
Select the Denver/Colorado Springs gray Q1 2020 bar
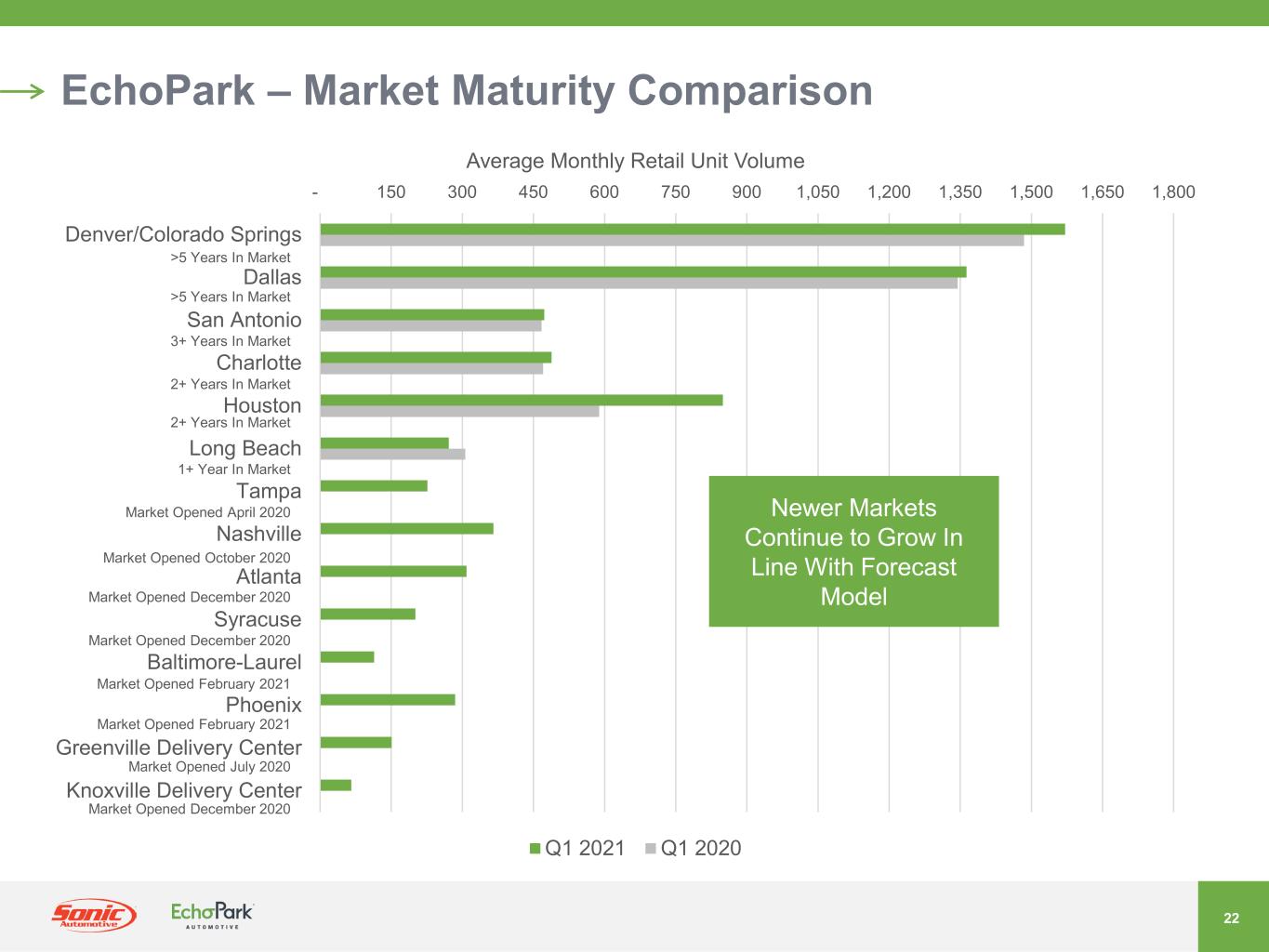pyautogui.click(x=671, y=241)
